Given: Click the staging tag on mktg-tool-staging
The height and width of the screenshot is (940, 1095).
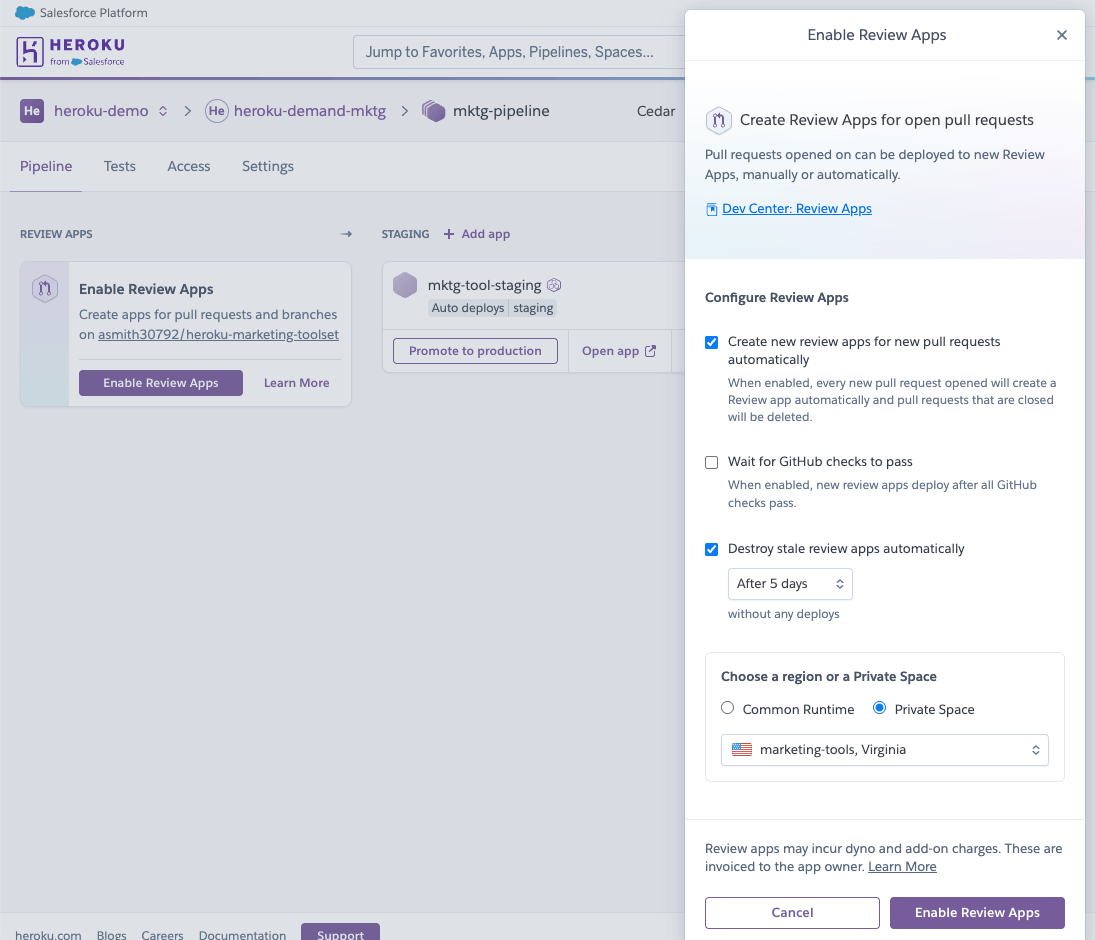Looking at the screenshot, I should (x=533, y=308).
